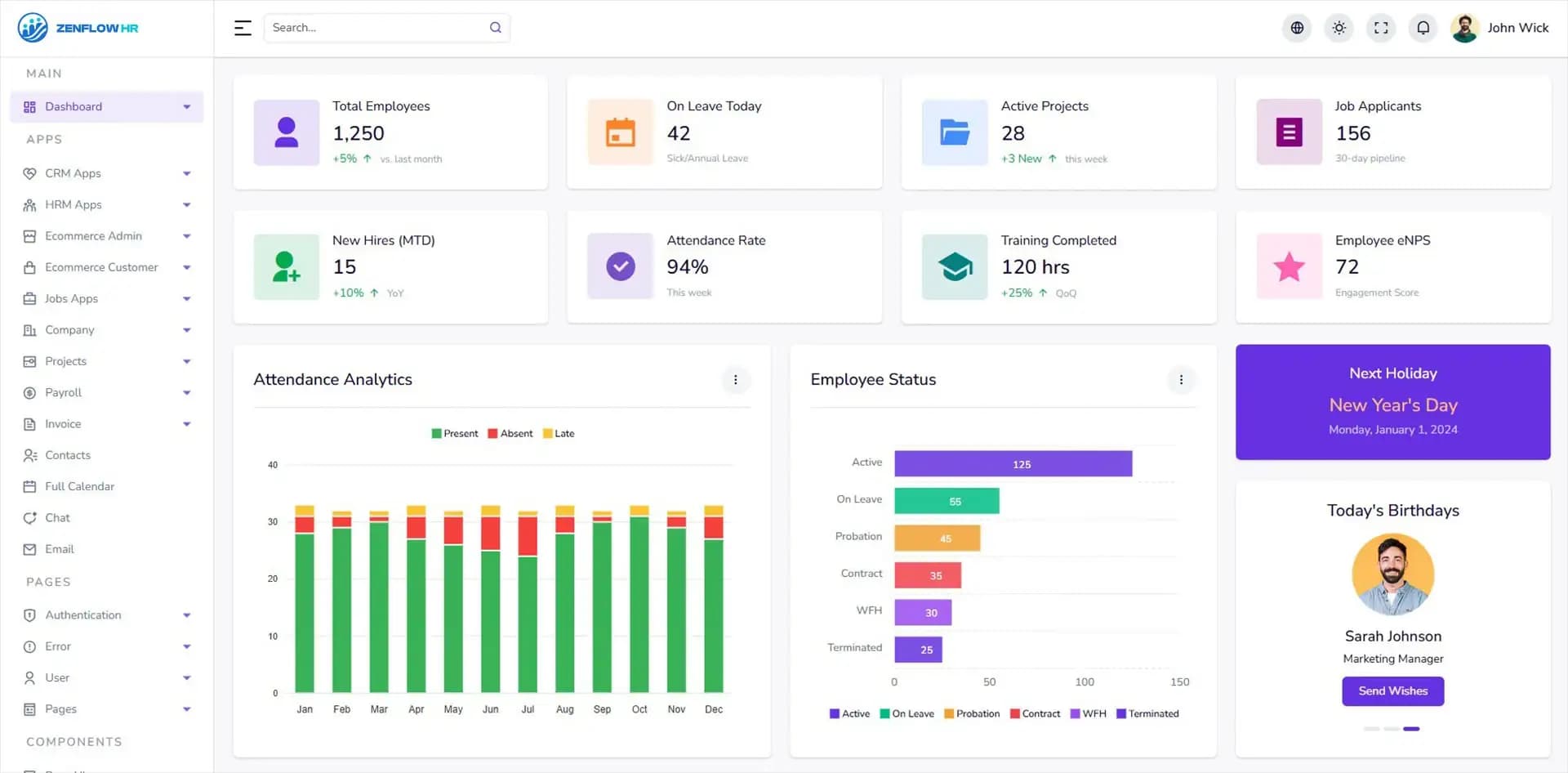Click Sarah Johnson birthday photo
The image size is (1568, 773).
point(1392,574)
